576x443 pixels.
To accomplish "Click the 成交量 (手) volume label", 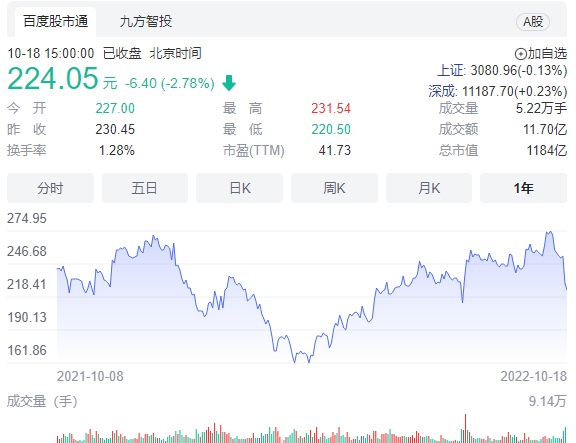I will click(x=42, y=401).
